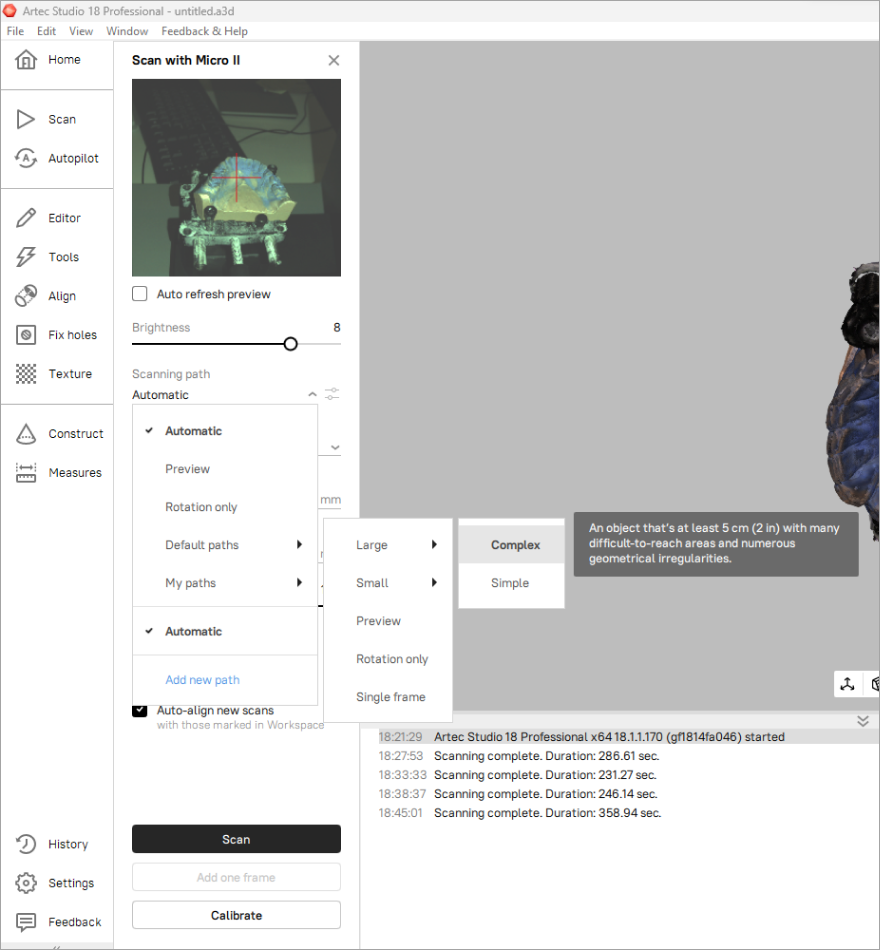Select Preview in Default paths submenu
The height and width of the screenshot is (950, 880).
click(388, 621)
